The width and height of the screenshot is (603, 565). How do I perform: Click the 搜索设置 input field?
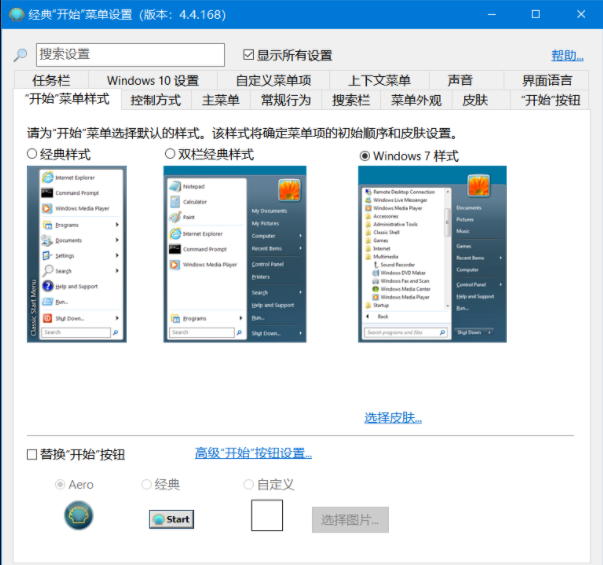point(130,55)
